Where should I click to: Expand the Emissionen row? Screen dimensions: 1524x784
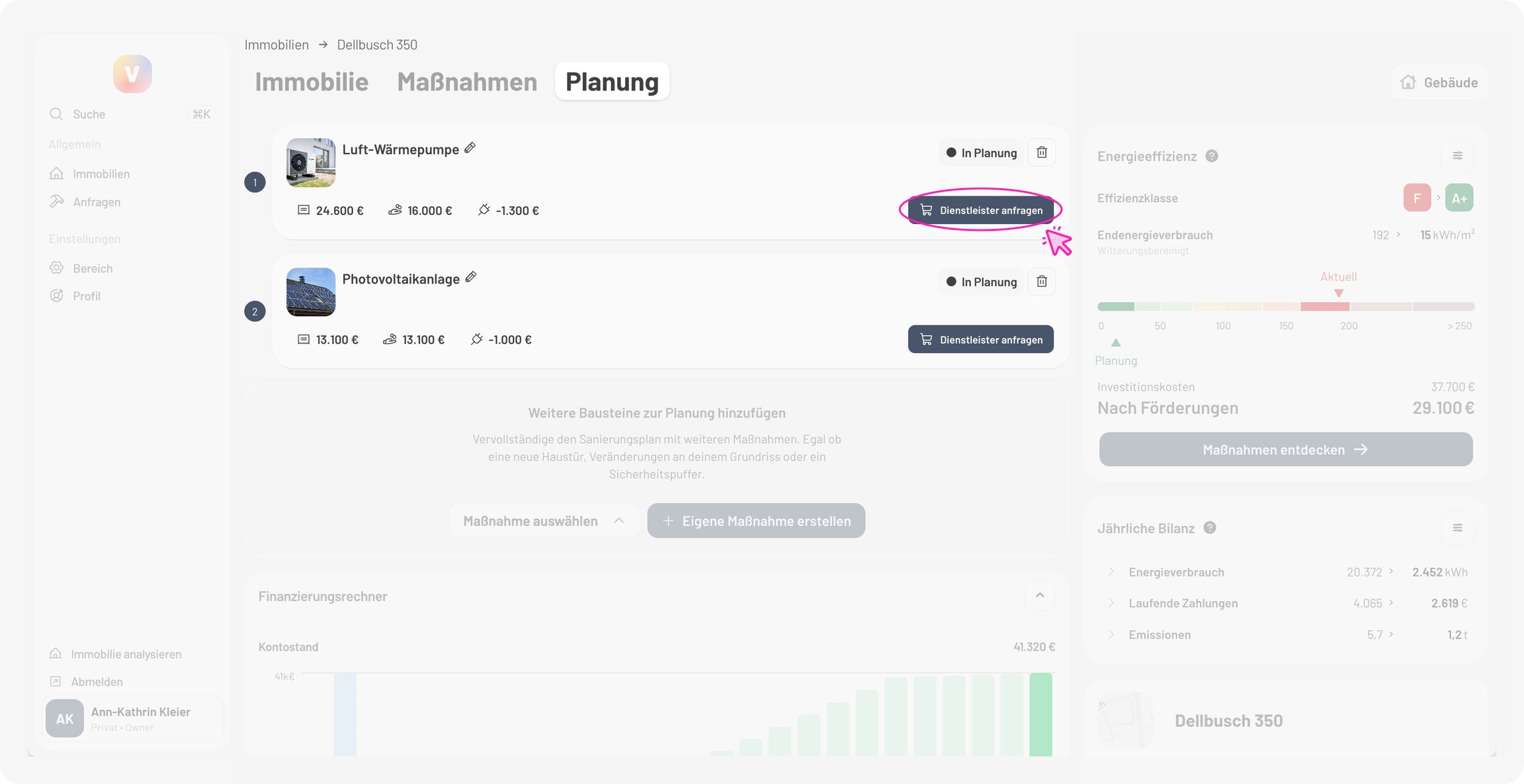(1111, 635)
